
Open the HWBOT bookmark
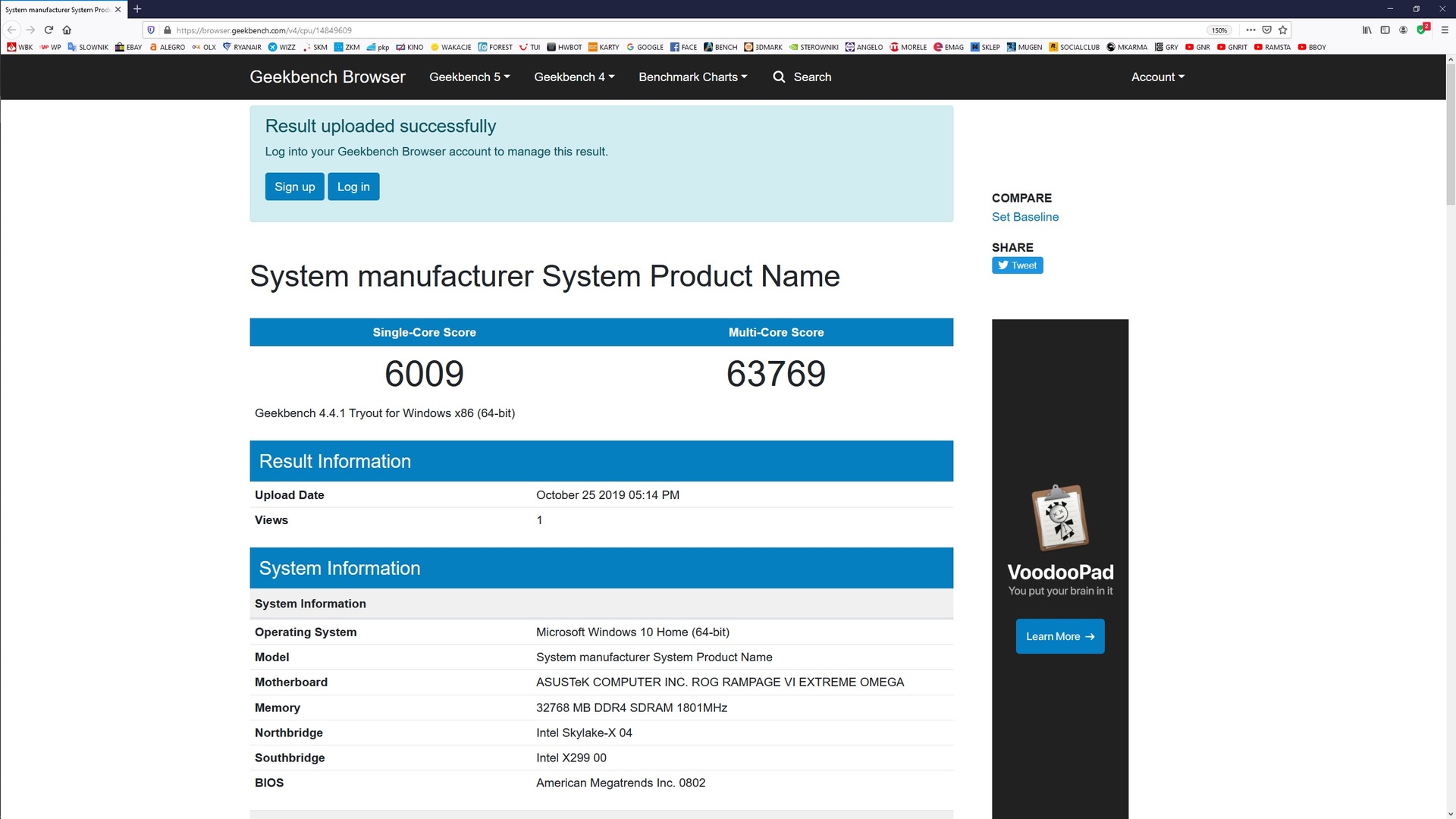tap(564, 47)
